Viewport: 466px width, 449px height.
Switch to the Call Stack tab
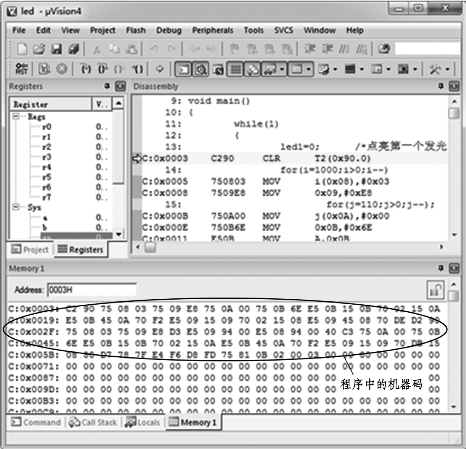93,422
